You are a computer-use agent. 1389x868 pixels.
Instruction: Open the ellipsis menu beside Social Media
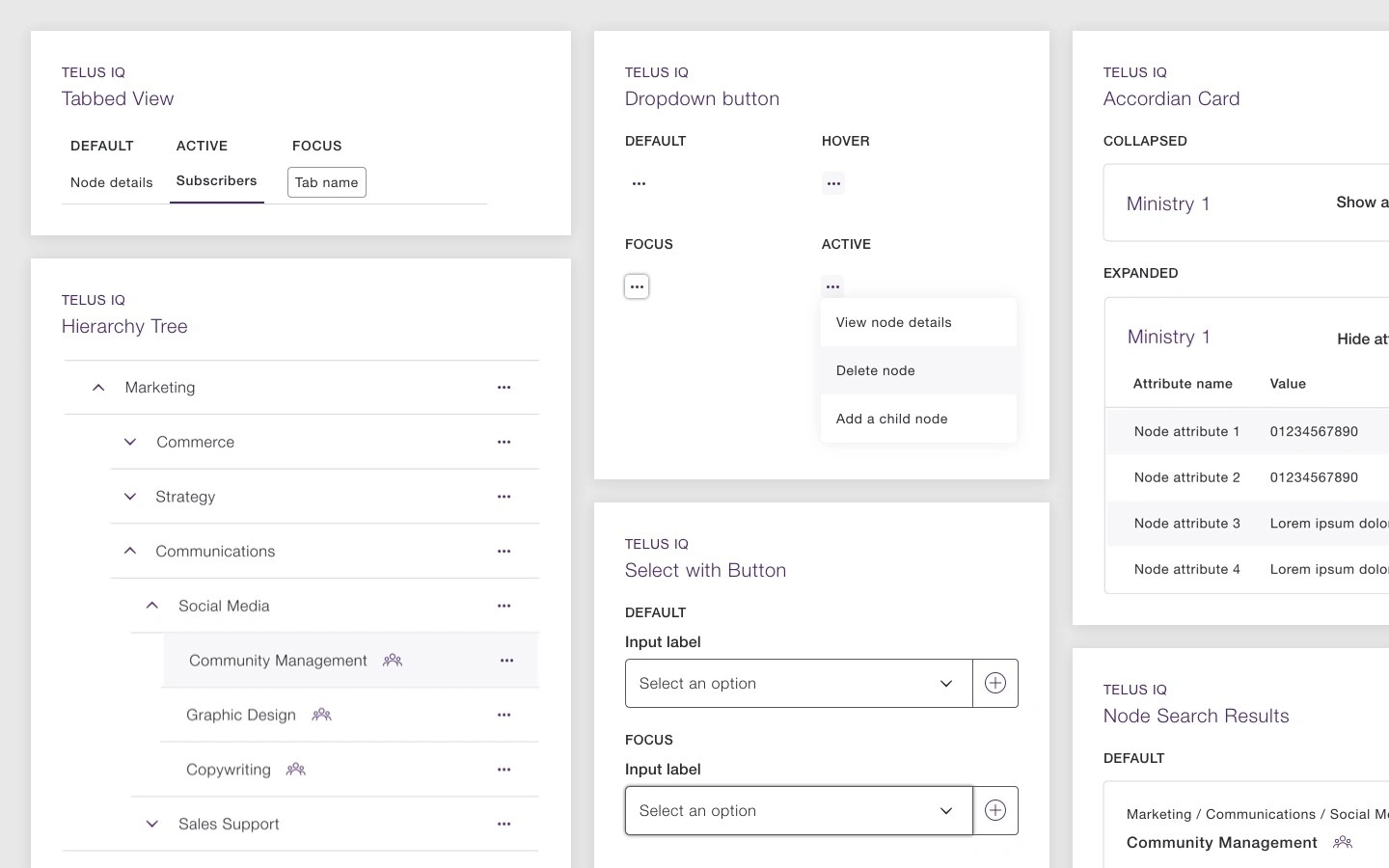(x=504, y=606)
